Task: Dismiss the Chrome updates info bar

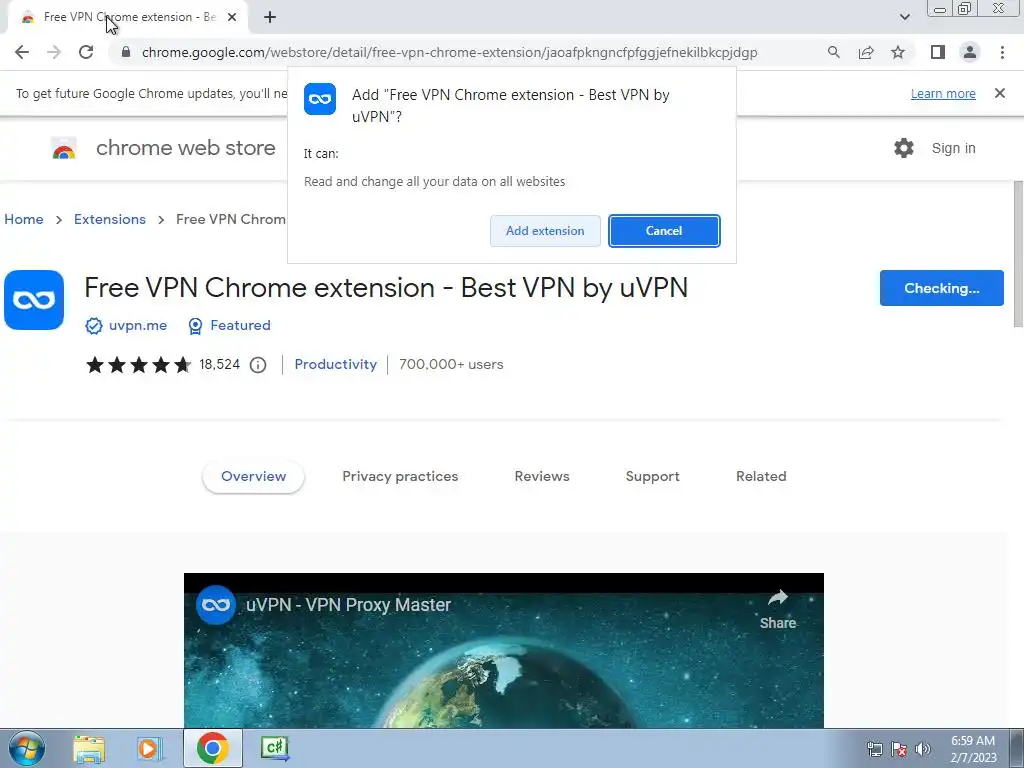Action: pos(999,93)
